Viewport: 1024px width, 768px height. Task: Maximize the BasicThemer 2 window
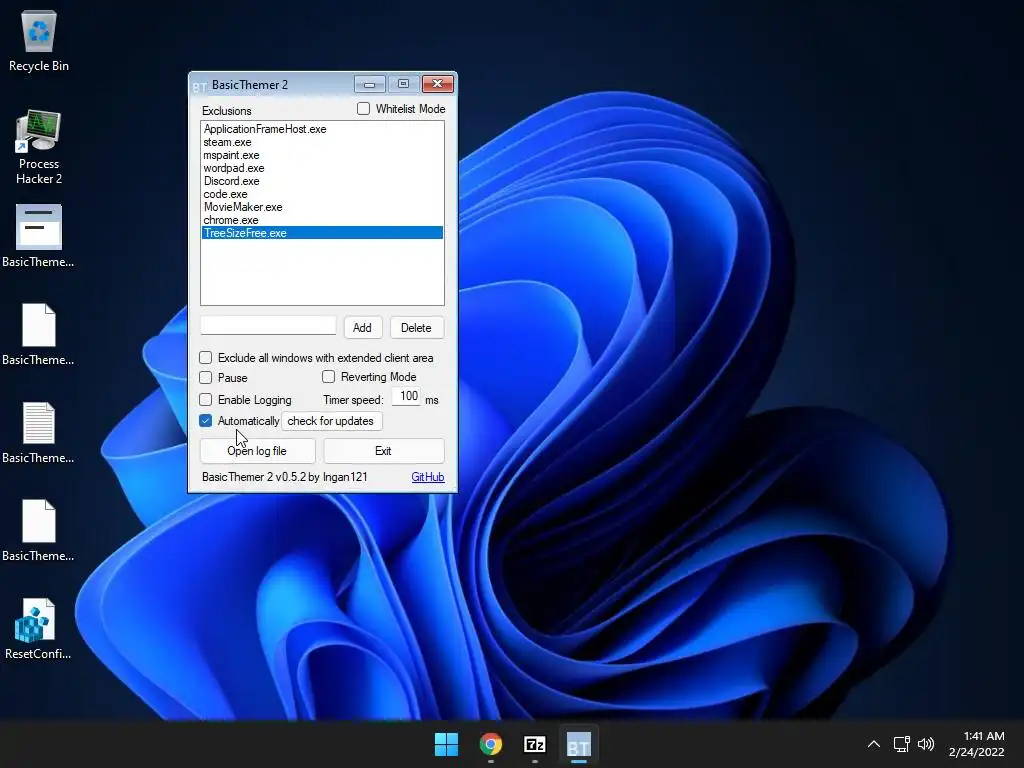404,84
